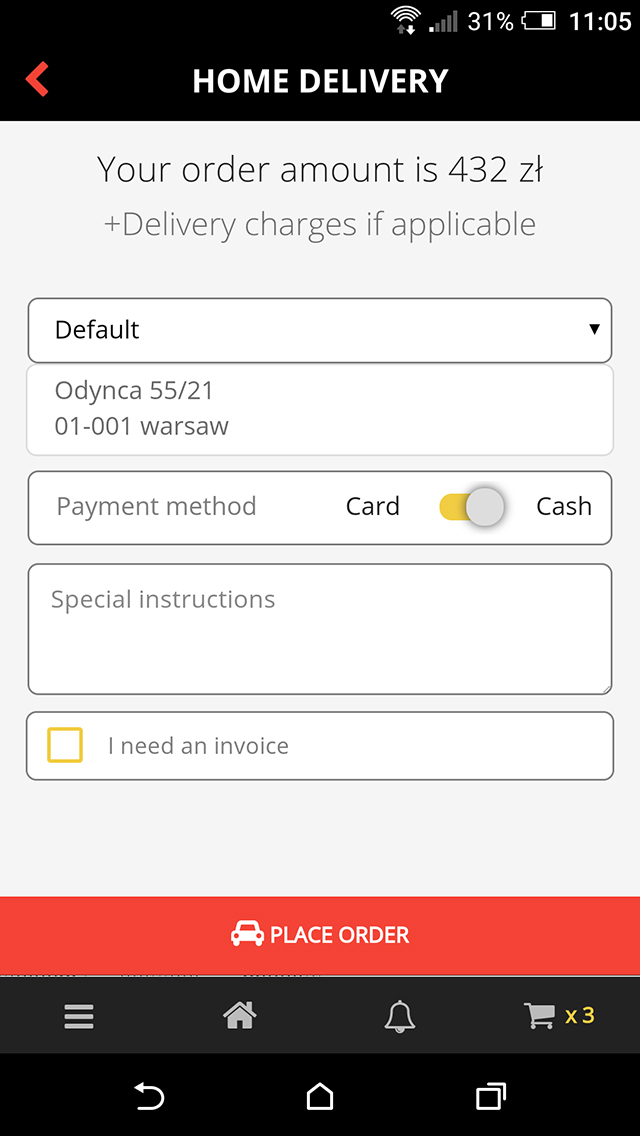
Task: Open Android recent apps icon
Action: (x=490, y=1096)
